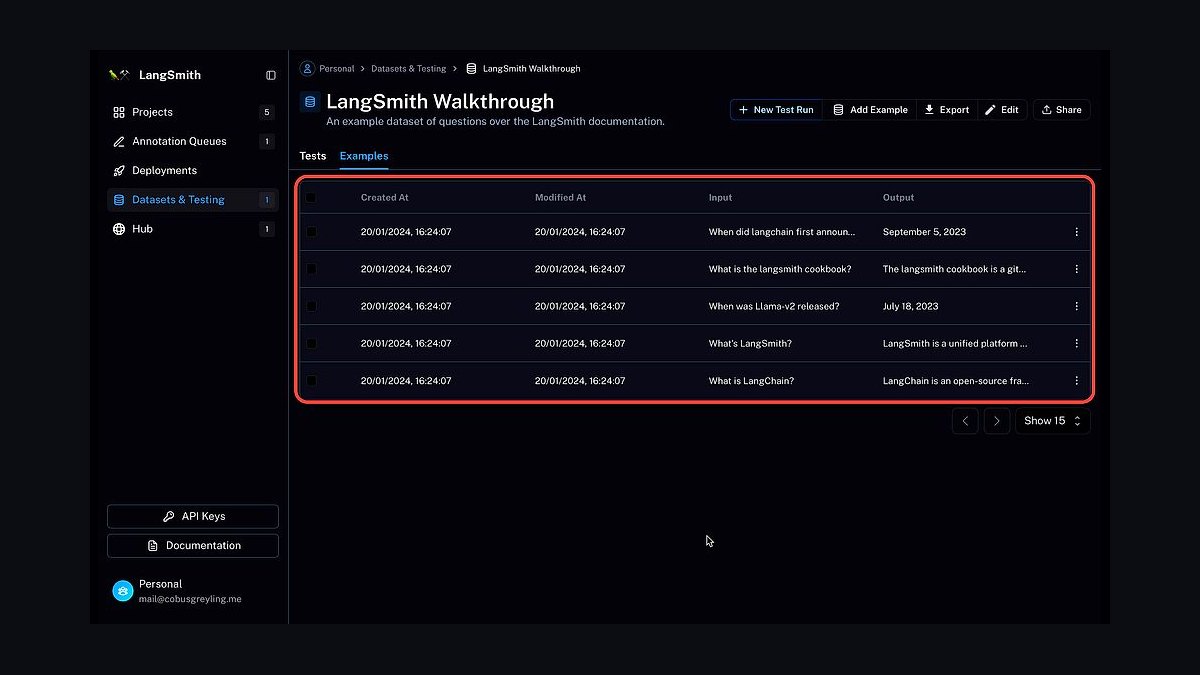Click the Personal user icon in breadcrumb
Viewport: 1200px width, 675px height.
coord(308,68)
